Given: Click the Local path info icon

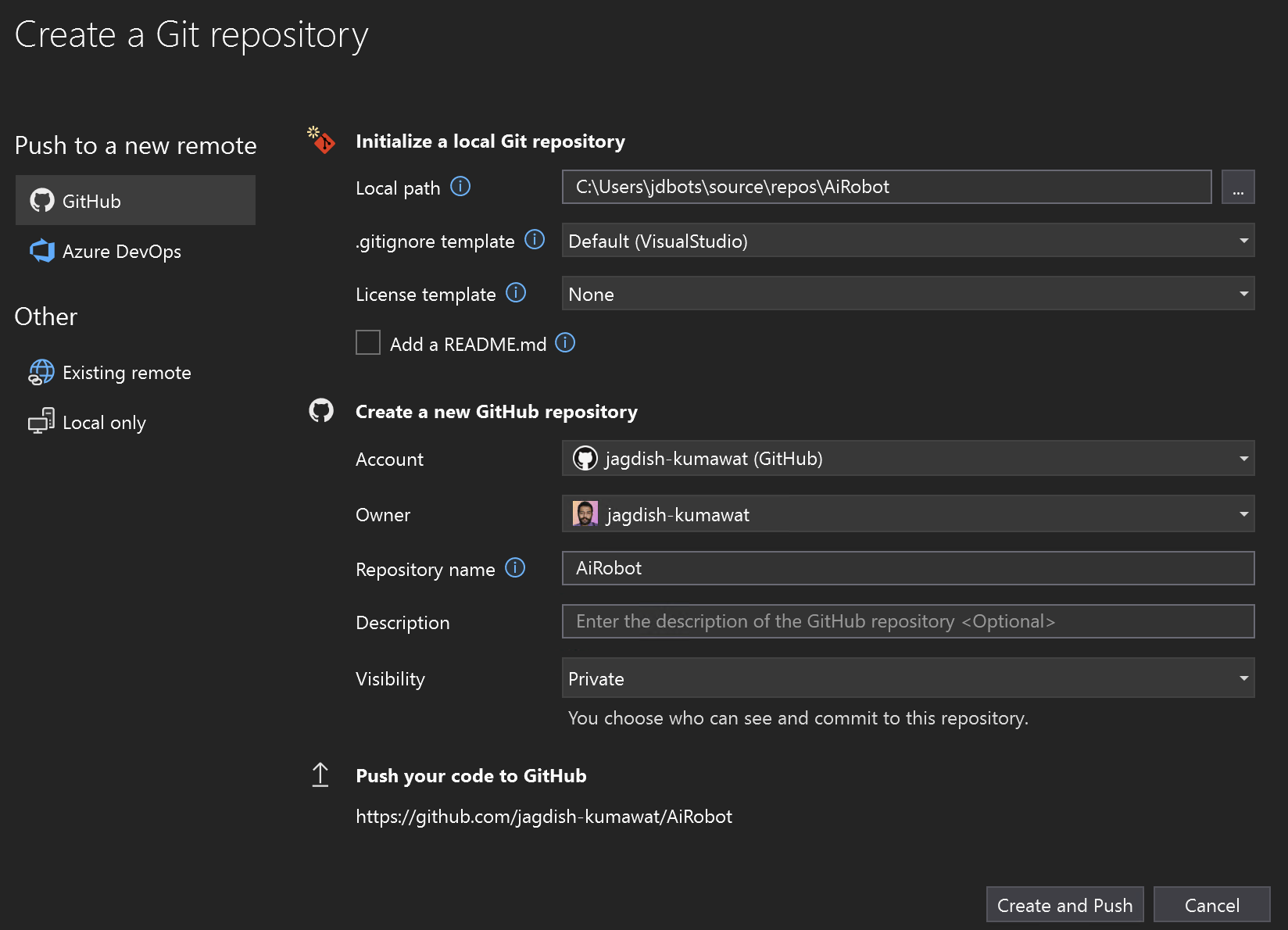Looking at the screenshot, I should click(x=461, y=187).
